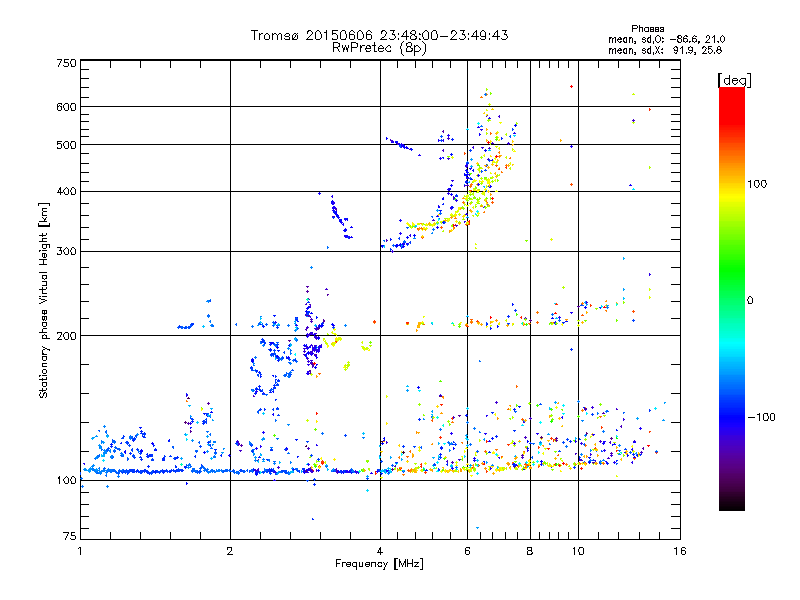Click the rainbow phase colorbar
The height and width of the screenshot is (600, 800).
coord(732,299)
